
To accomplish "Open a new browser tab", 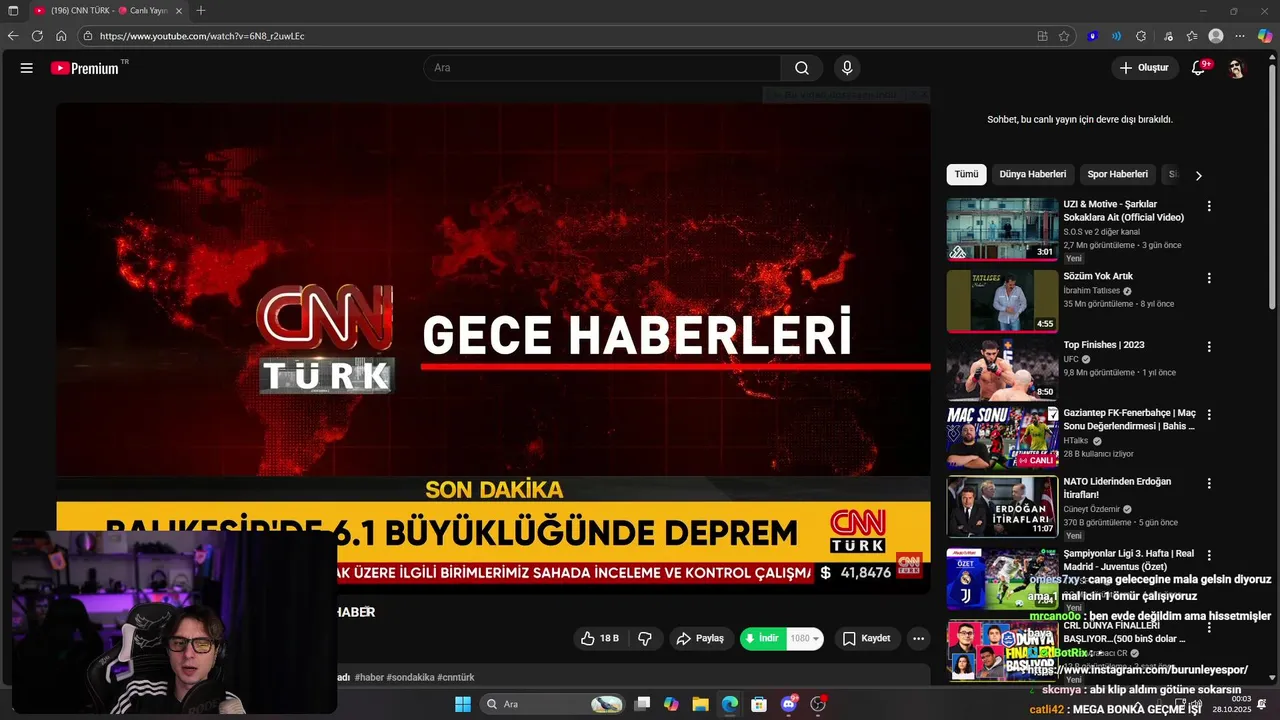I will click(x=201, y=10).
